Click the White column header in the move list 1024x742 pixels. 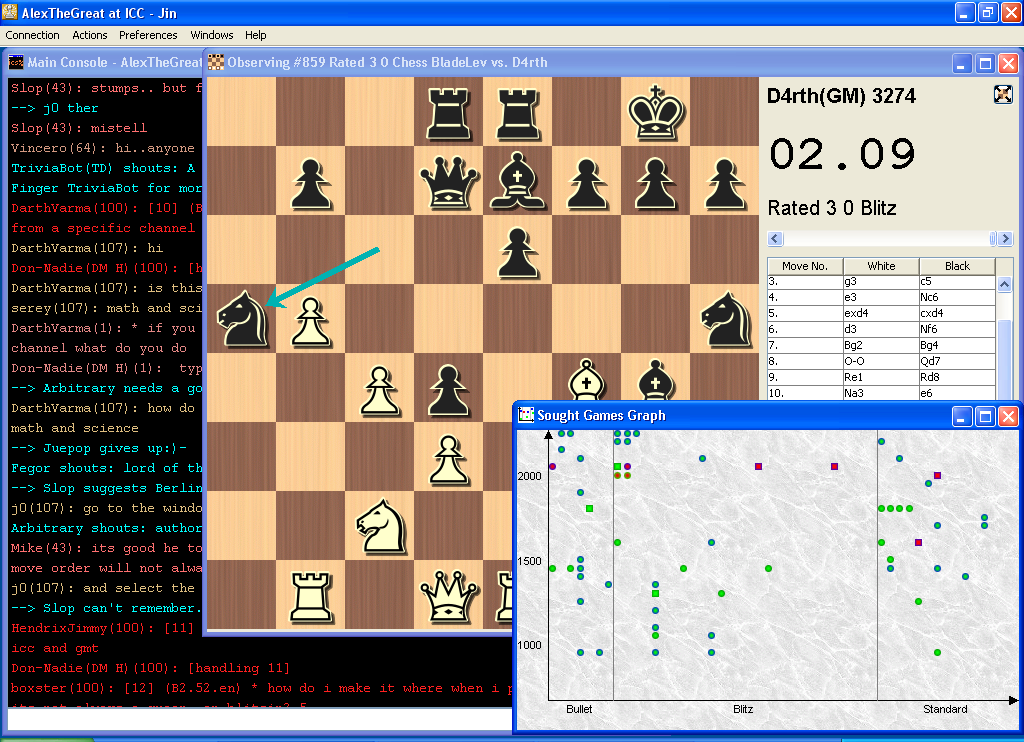[881, 266]
